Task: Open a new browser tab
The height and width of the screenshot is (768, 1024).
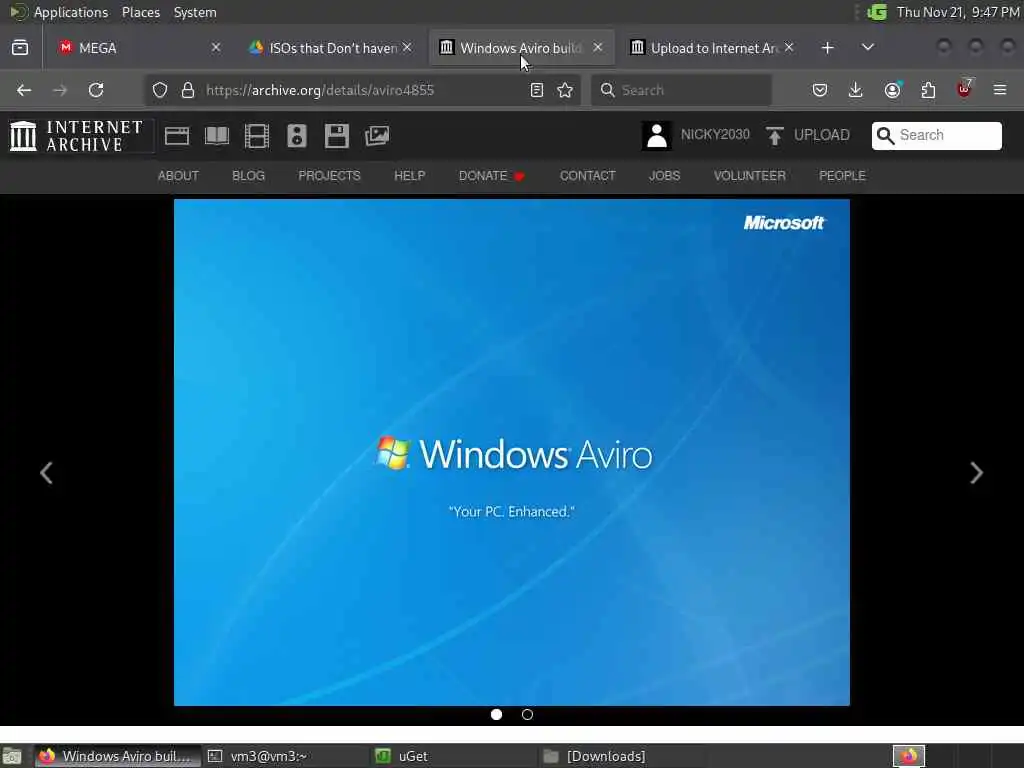Action: coord(827,48)
